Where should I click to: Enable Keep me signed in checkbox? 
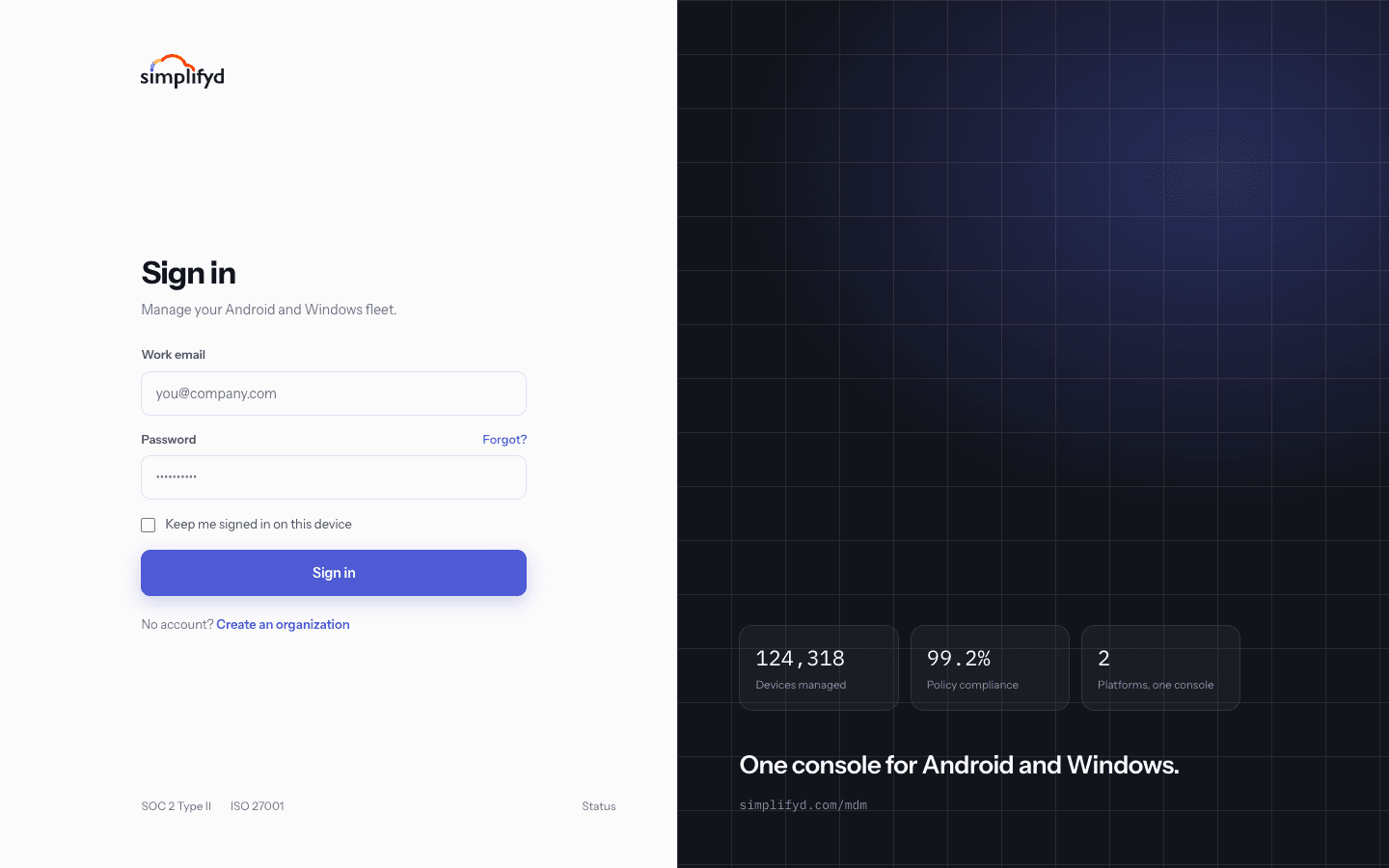tap(149, 526)
